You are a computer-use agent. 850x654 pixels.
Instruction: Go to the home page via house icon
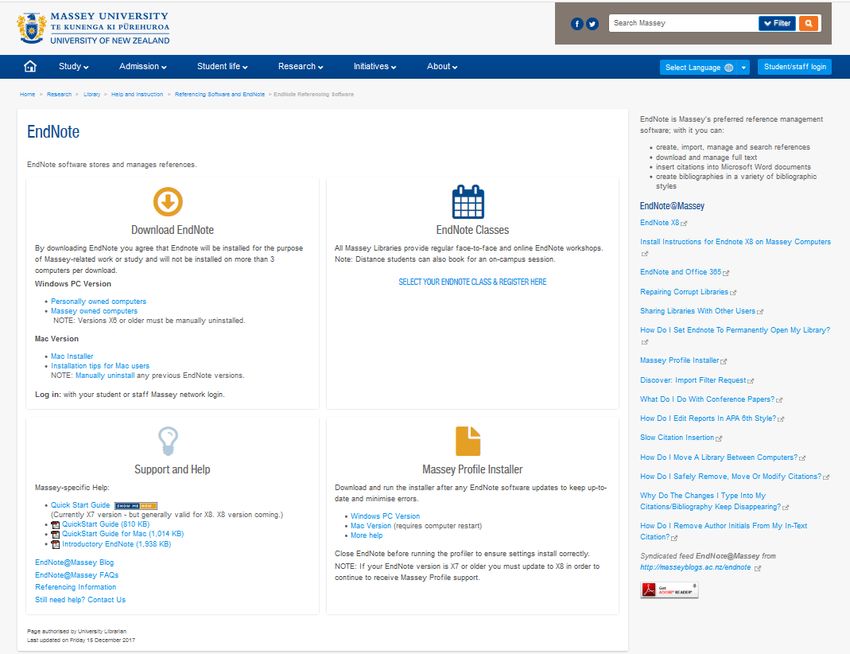30,66
